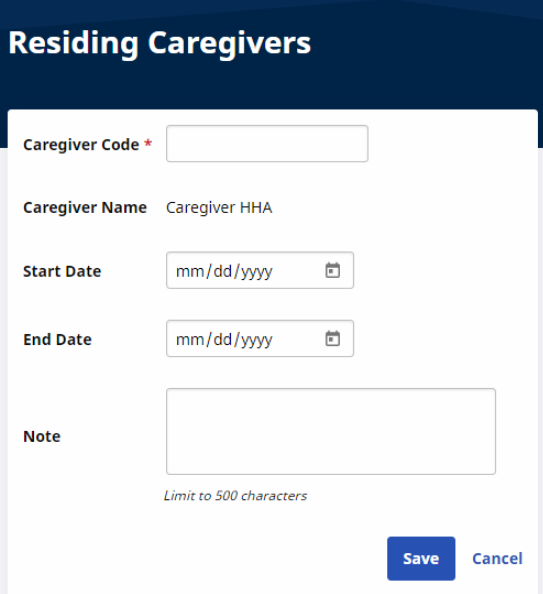543x594 pixels.
Task: Select the year segment in Start Date
Action: pyautogui.click(x=257, y=271)
